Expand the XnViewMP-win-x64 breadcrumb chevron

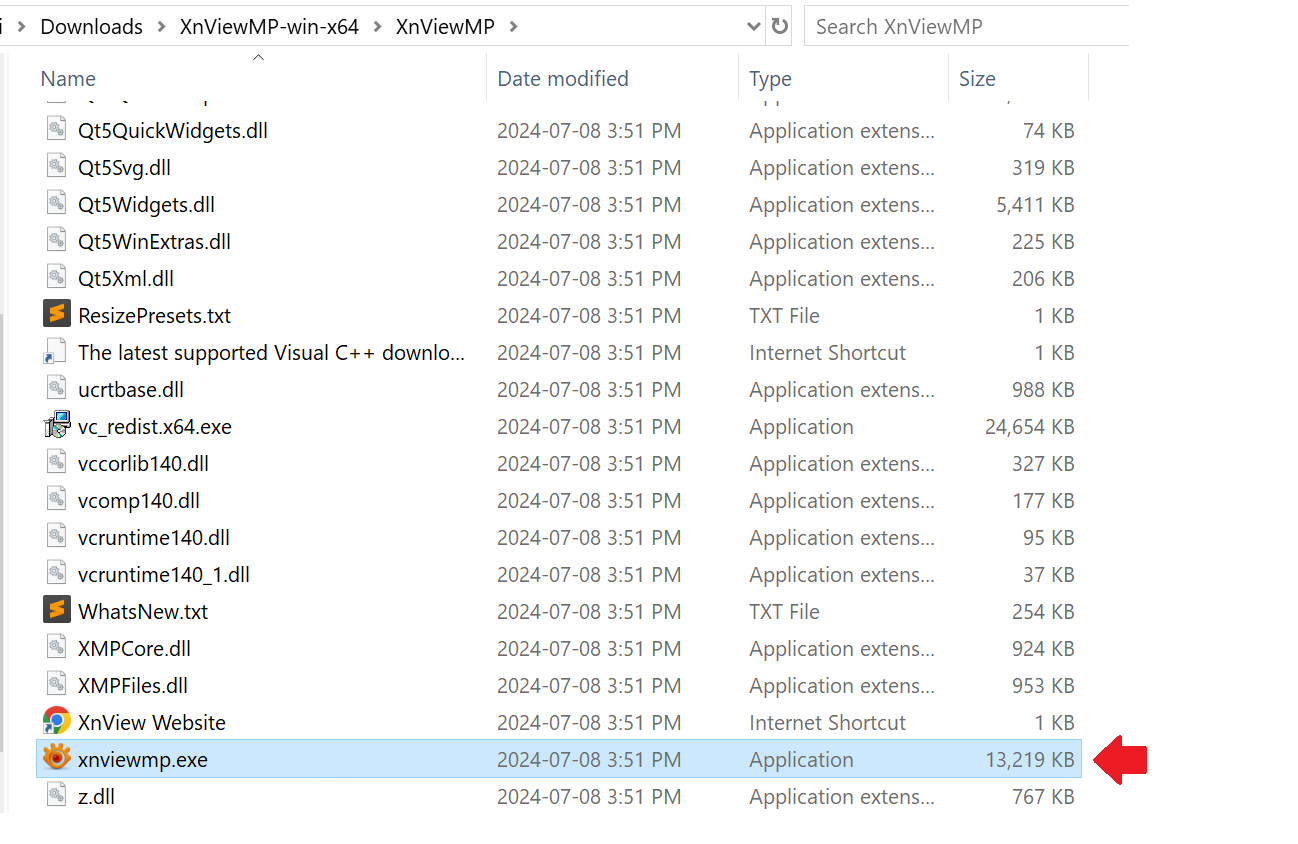pyautogui.click(x=377, y=27)
